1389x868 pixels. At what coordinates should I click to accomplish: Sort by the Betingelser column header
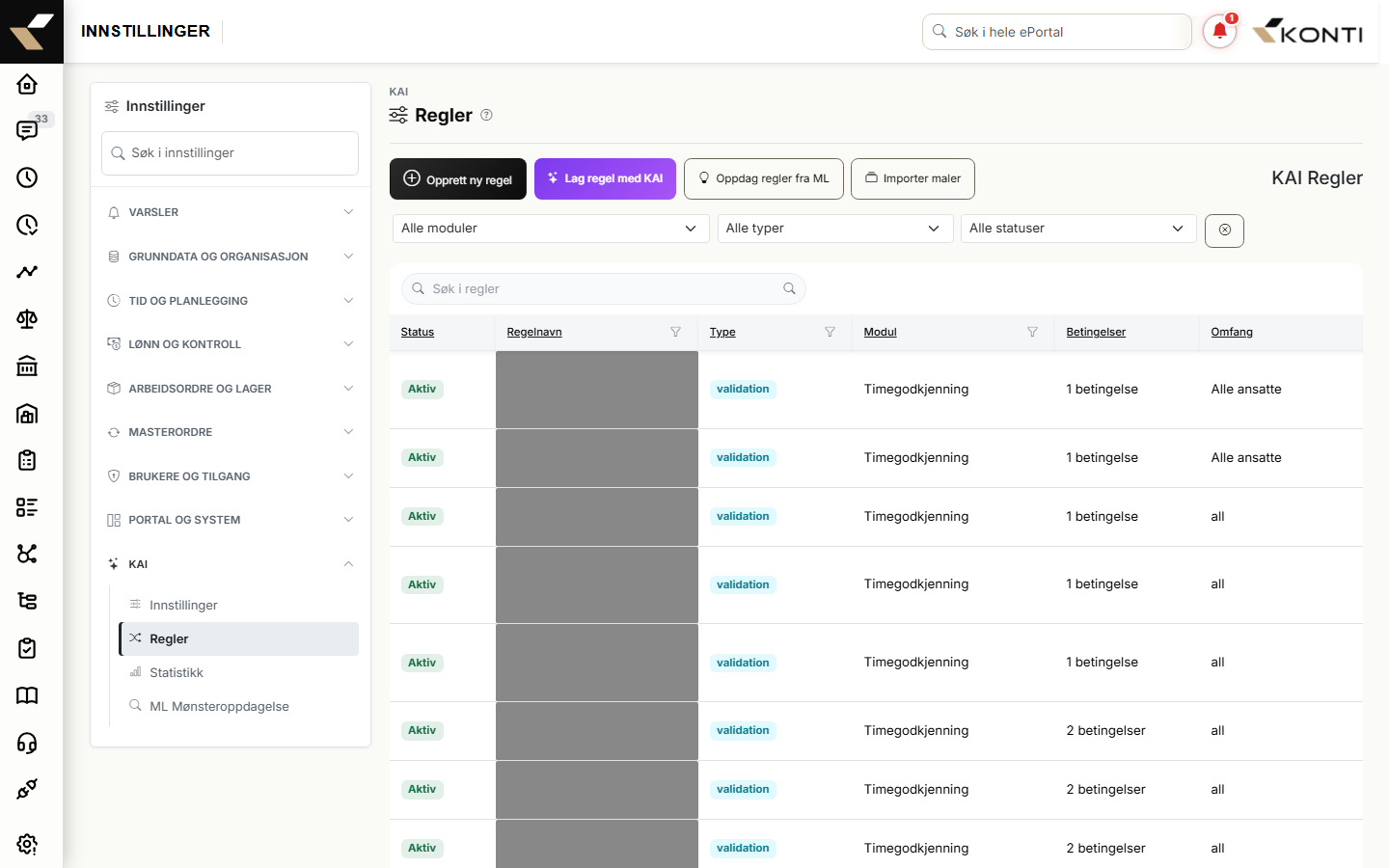click(x=1096, y=332)
